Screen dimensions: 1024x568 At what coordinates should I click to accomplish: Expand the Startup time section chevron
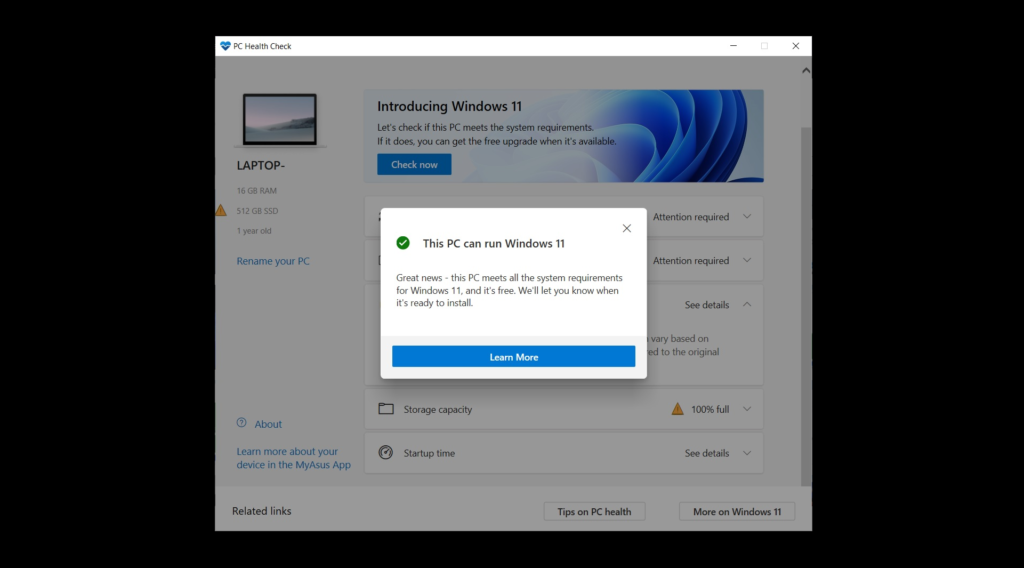pos(747,453)
